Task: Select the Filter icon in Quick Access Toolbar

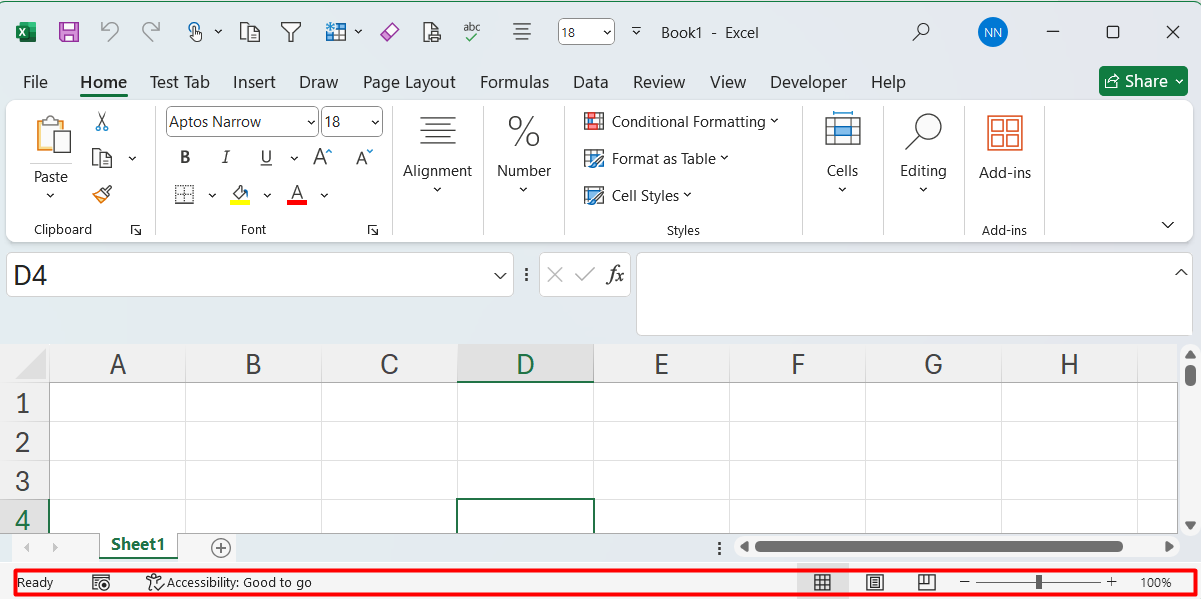Action: point(290,31)
